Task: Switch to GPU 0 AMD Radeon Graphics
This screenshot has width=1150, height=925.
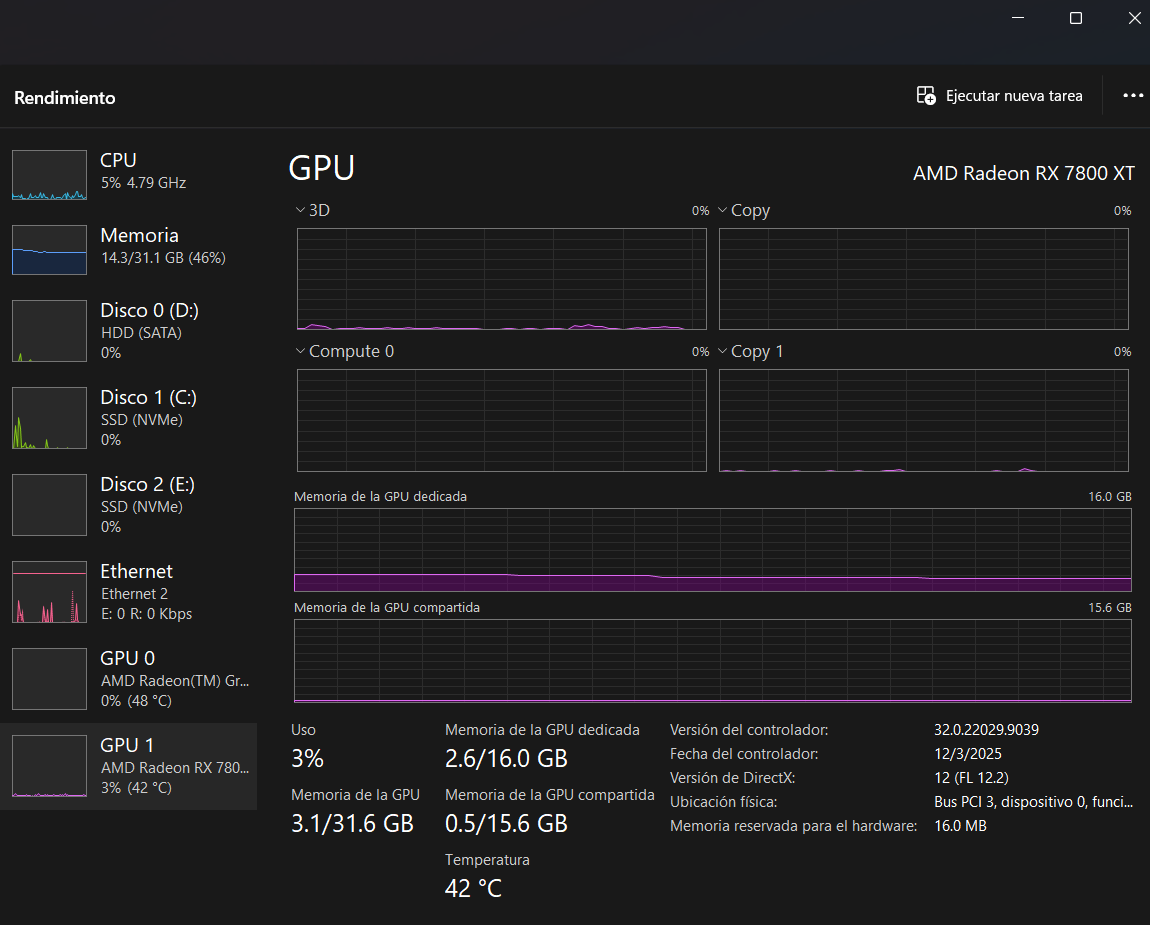Action: [141, 679]
